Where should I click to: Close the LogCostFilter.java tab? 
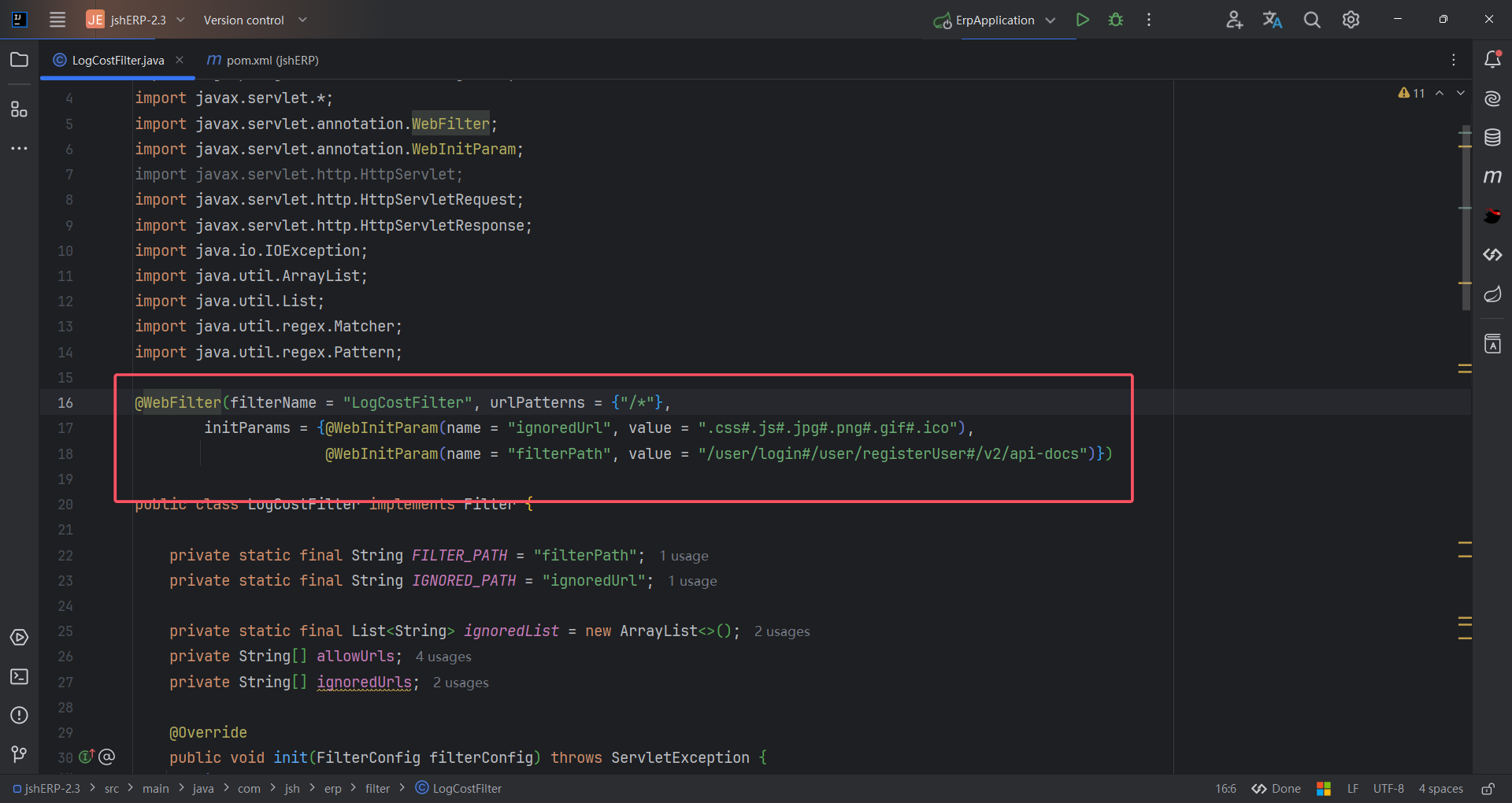coord(180,60)
